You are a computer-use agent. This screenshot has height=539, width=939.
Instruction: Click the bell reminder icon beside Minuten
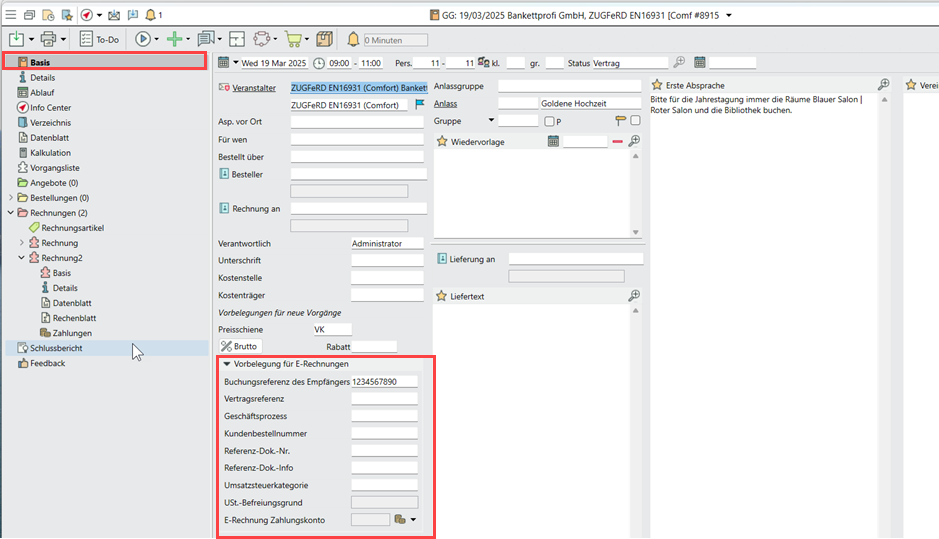tap(353, 39)
